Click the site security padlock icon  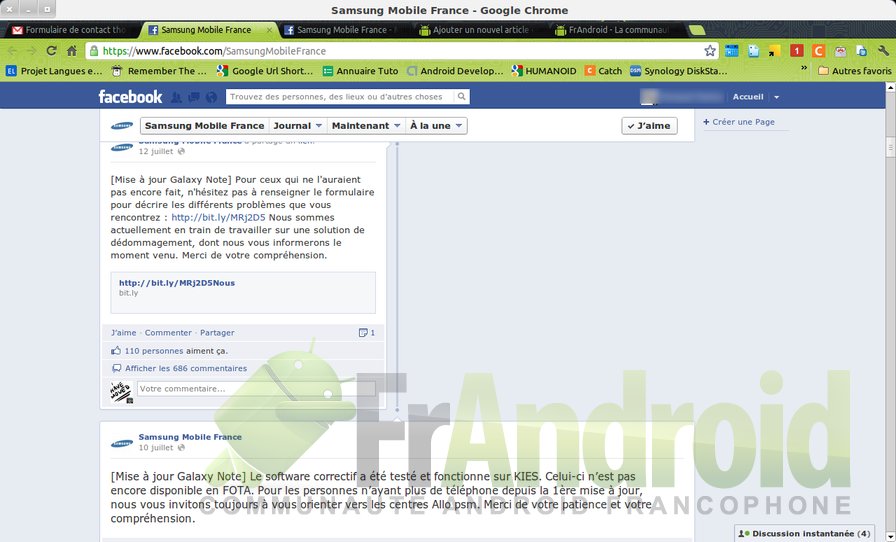point(94,51)
